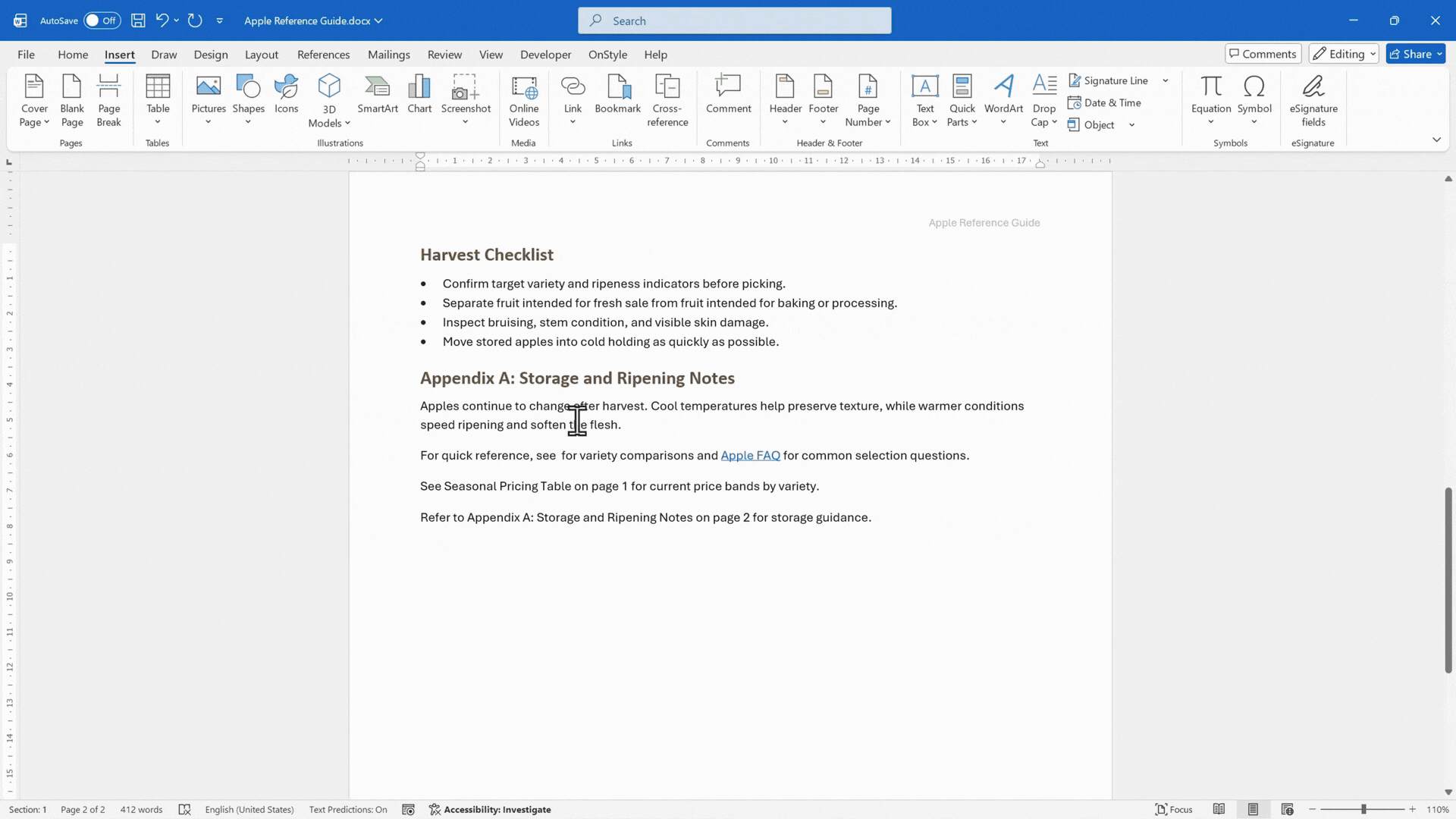Insert an Equation
The height and width of the screenshot is (819, 1456).
(1211, 100)
